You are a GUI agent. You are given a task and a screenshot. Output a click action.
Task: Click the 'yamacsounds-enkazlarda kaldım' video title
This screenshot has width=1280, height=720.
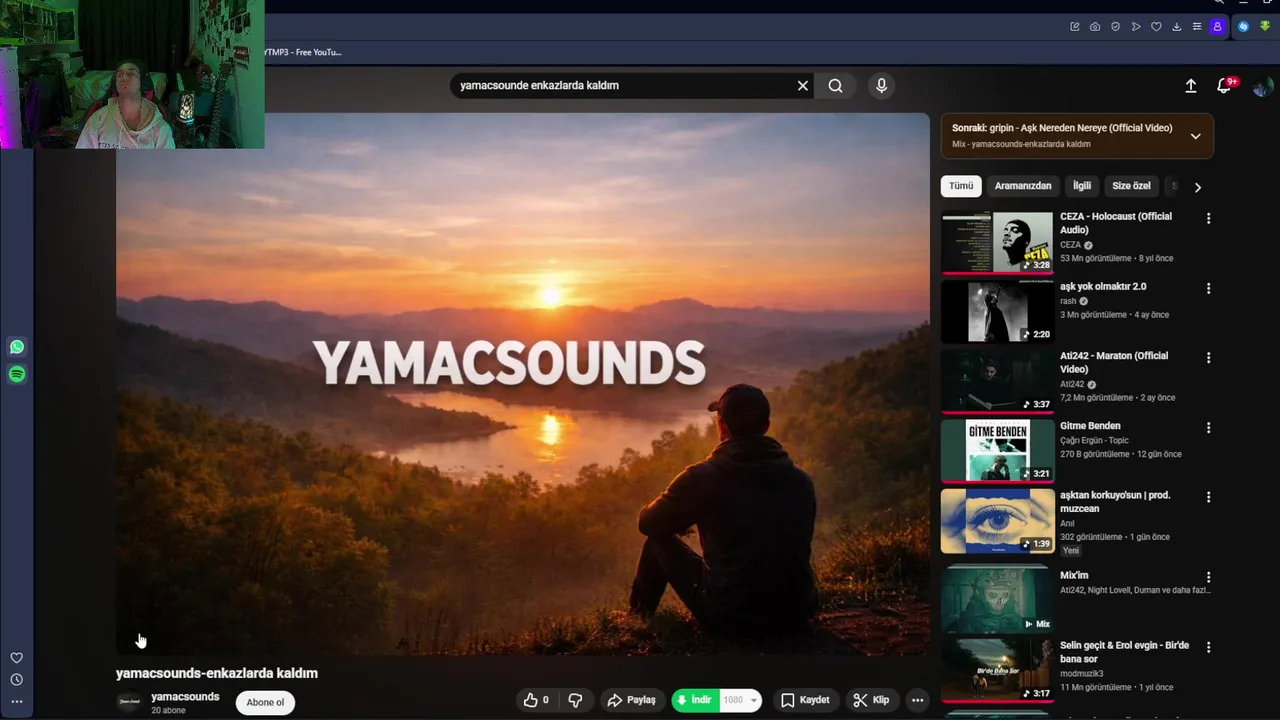point(217,673)
